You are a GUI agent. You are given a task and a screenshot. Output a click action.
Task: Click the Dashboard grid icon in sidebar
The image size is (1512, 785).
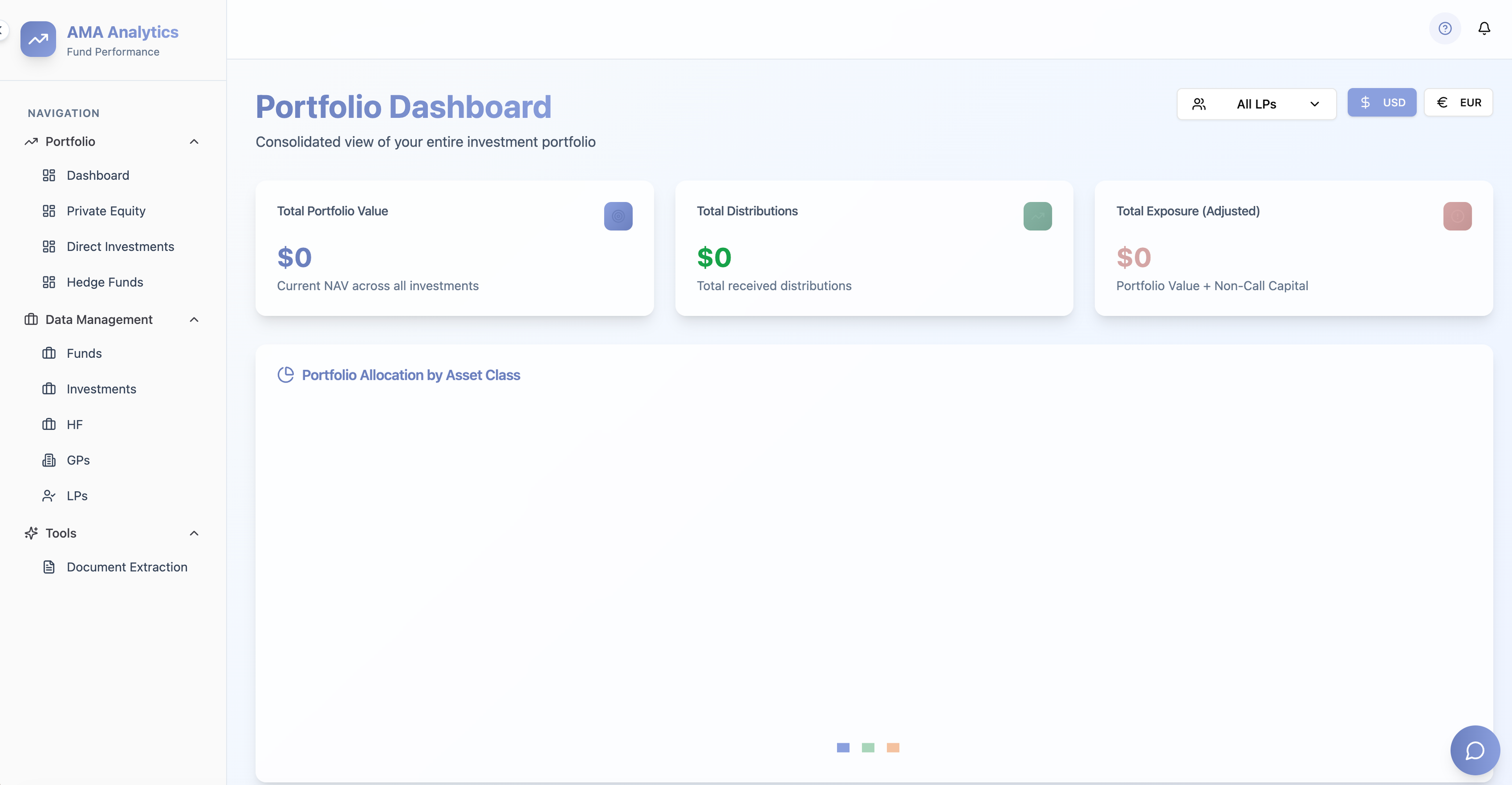(49, 175)
